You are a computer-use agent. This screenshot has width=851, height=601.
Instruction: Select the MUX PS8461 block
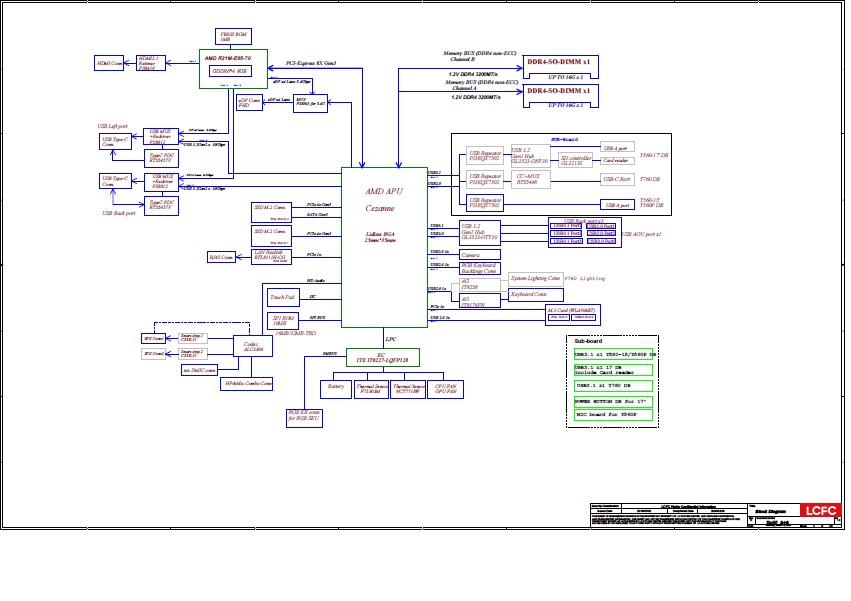tap(310, 103)
